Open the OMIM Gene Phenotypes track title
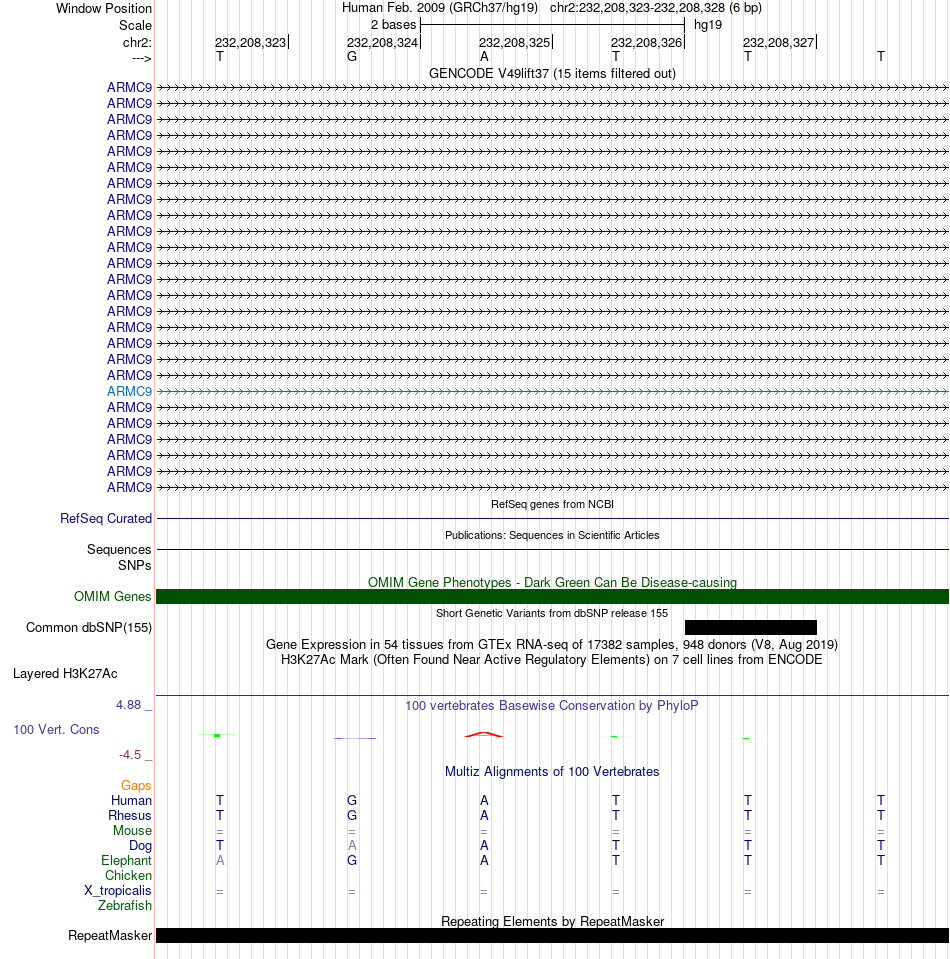The width and height of the screenshot is (950, 959). (552, 582)
